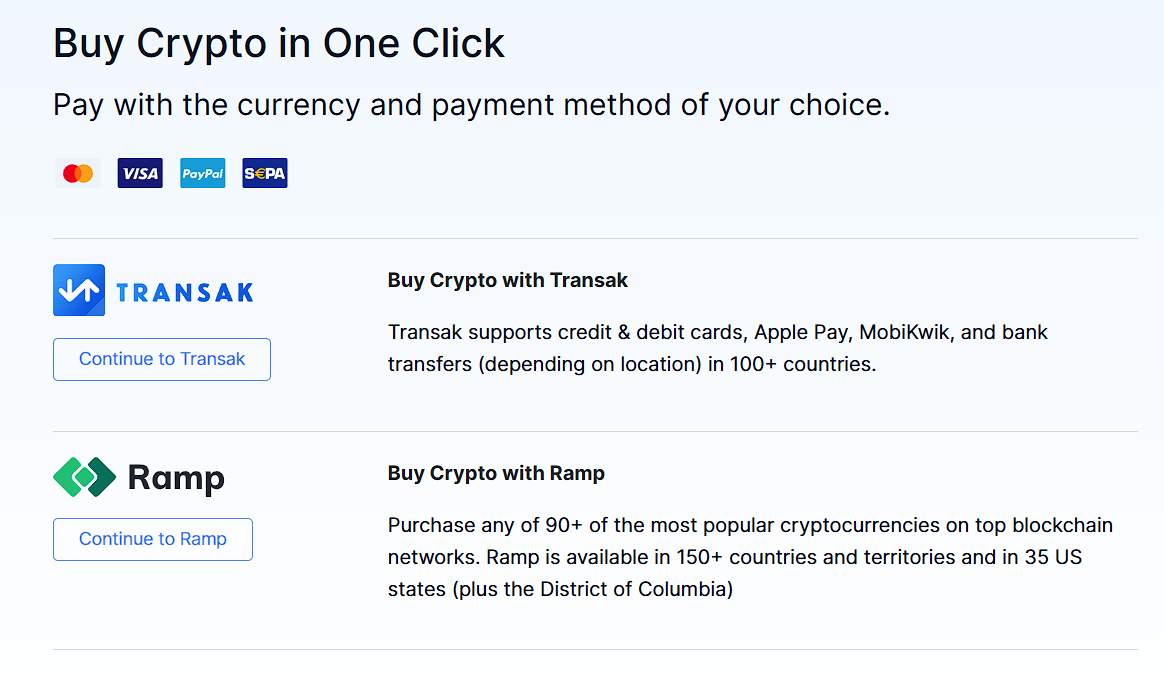The width and height of the screenshot is (1164, 700).
Task: Click the 90+ text in Ramp description
Action: tap(564, 525)
